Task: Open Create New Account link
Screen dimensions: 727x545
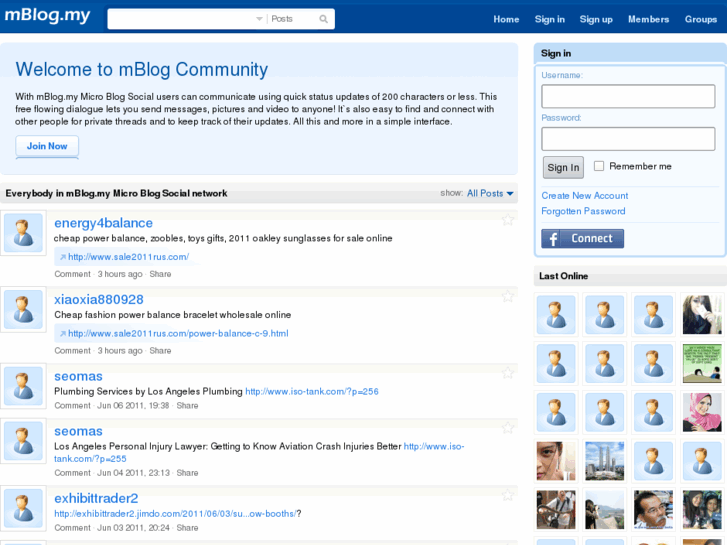Action: click(585, 196)
